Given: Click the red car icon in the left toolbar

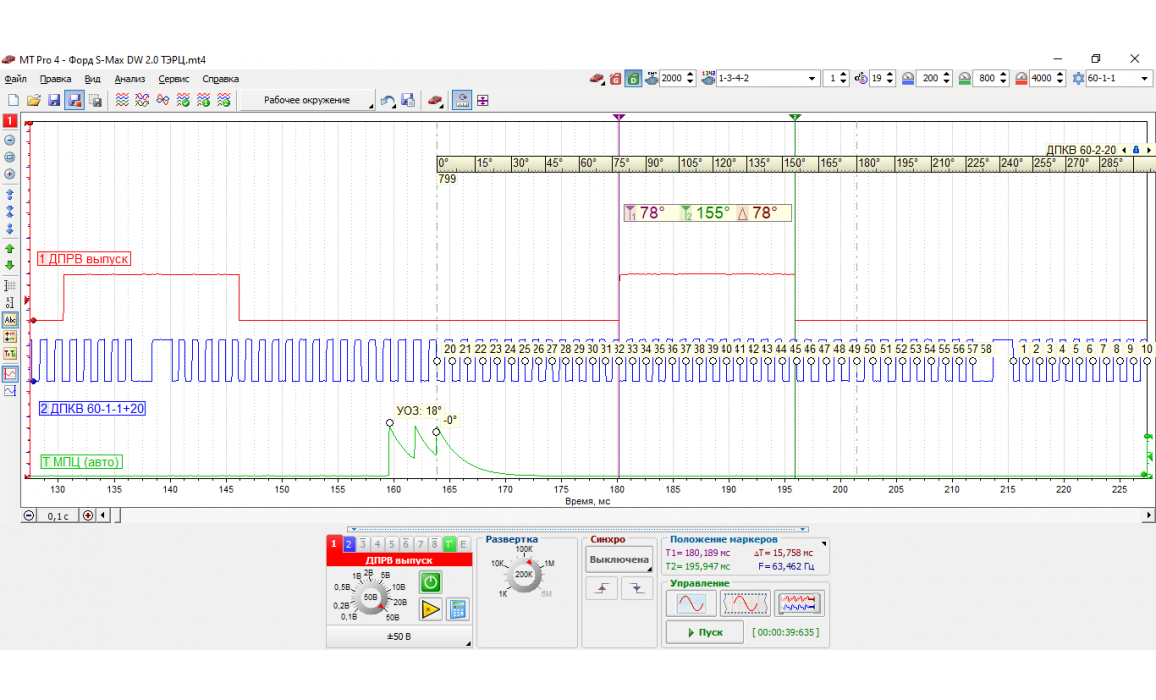Looking at the screenshot, I should point(435,100).
